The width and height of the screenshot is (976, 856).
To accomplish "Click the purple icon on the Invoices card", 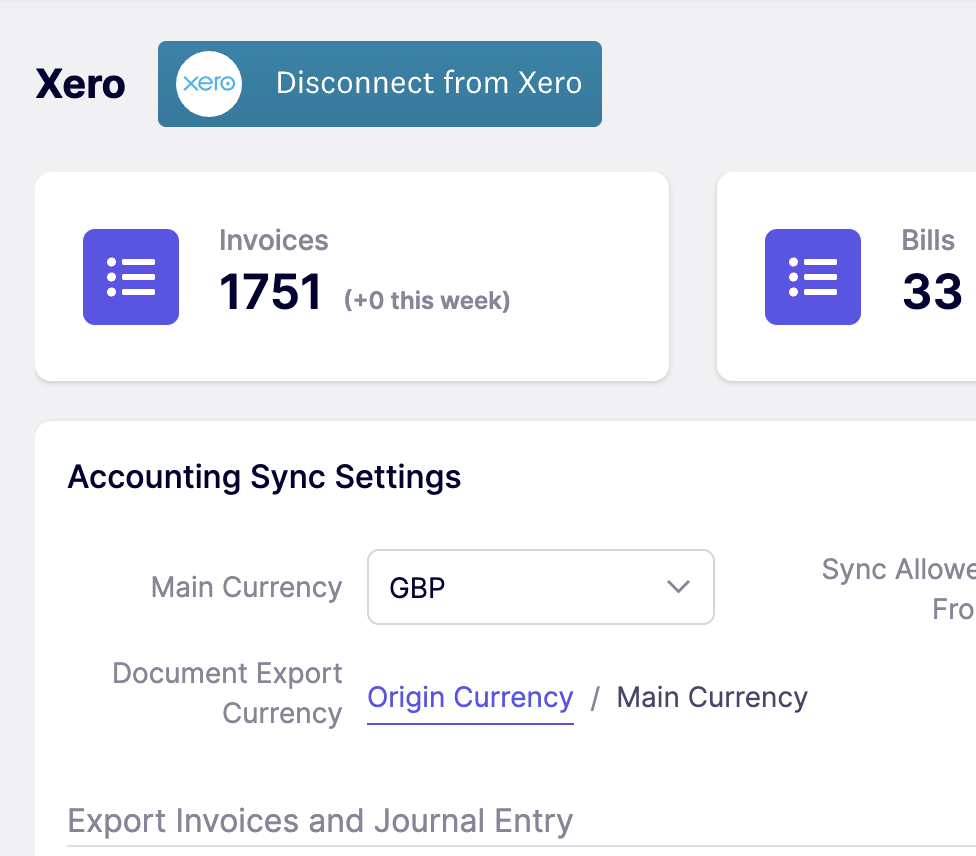I will pyautogui.click(x=131, y=277).
